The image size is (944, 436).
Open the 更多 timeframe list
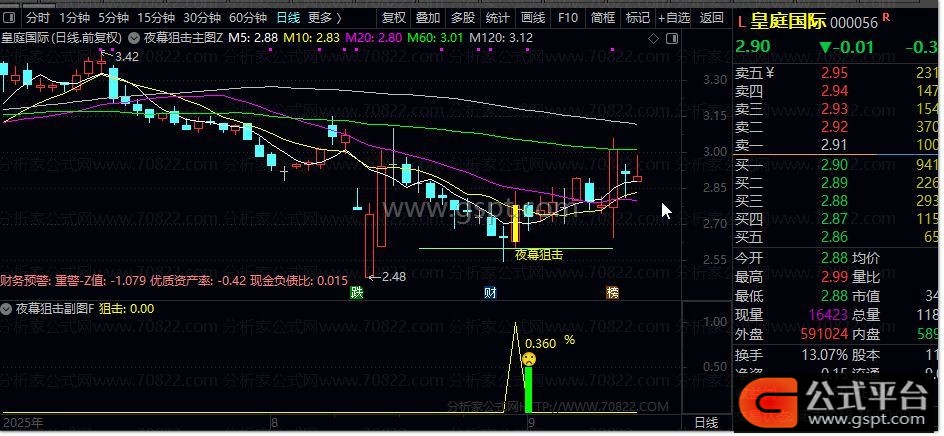[x=324, y=17]
